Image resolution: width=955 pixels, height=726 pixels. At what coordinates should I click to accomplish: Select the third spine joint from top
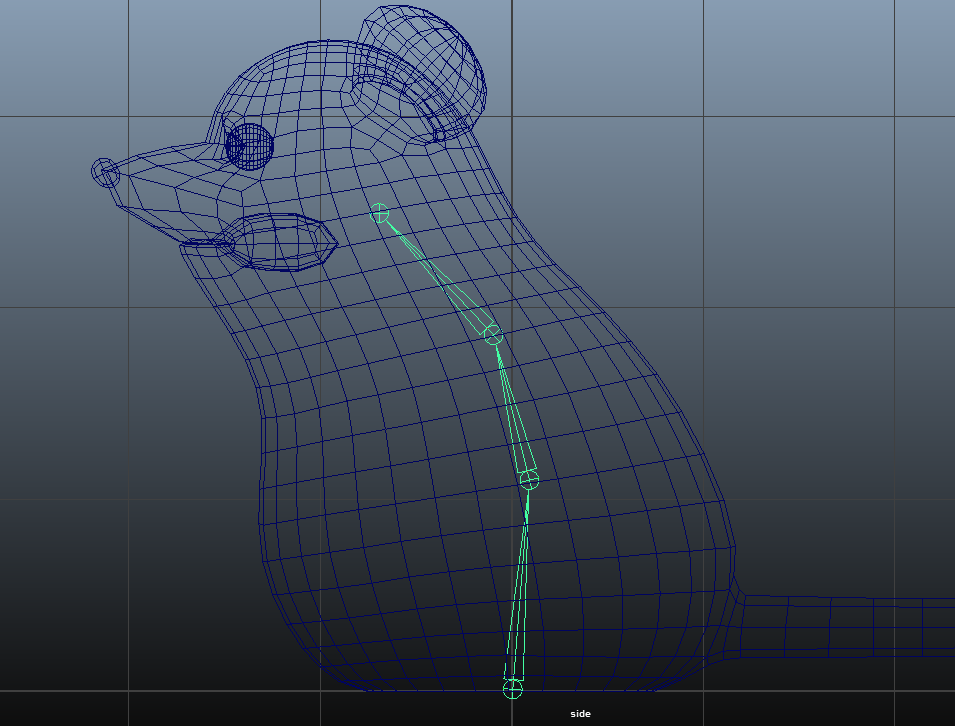coord(529,481)
